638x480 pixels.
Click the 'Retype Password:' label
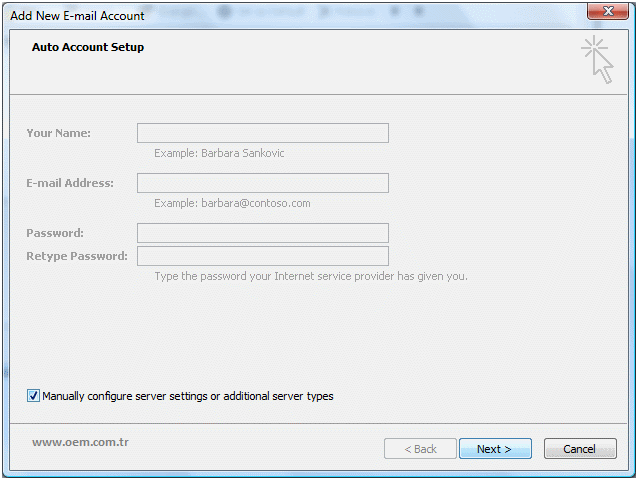click(77, 256)
